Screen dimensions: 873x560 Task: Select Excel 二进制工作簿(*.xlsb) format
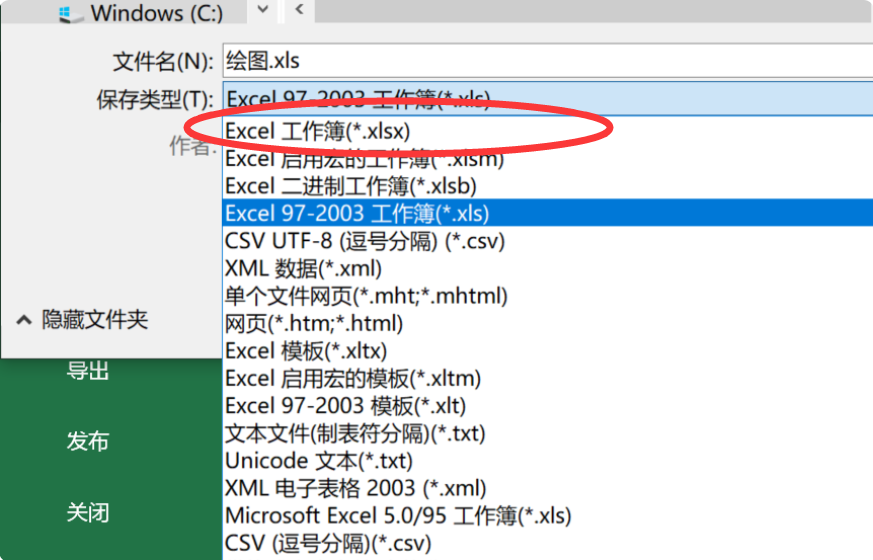click(548, 186)
